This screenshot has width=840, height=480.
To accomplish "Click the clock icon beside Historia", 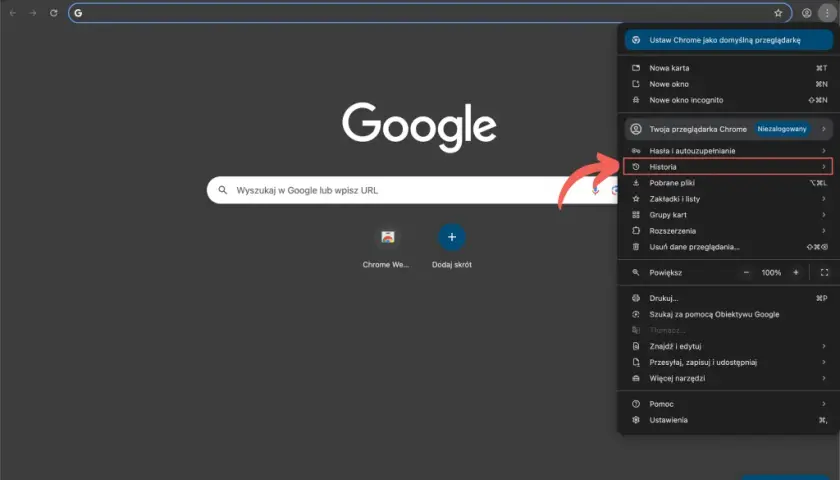I will pyautogui.click(x=636, y=167).
